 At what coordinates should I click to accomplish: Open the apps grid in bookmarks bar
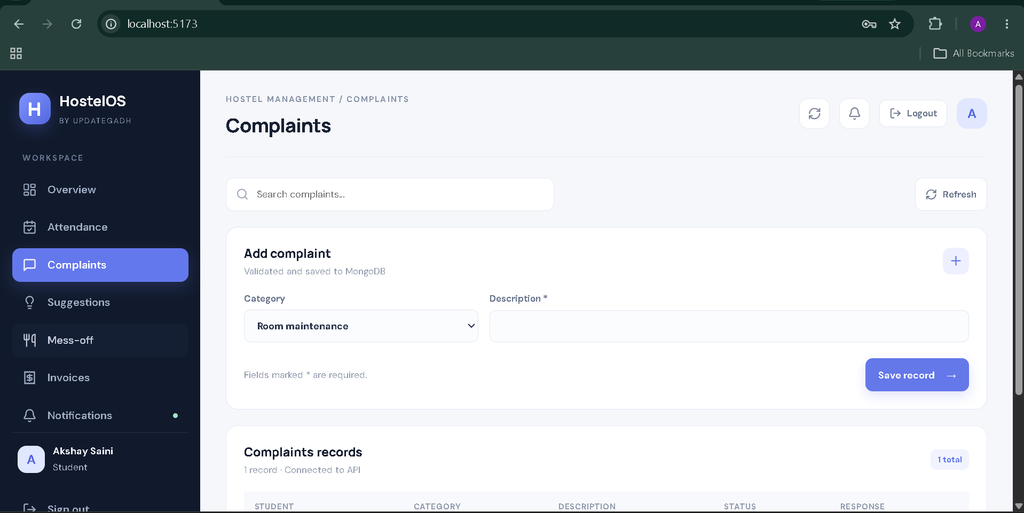16,54
